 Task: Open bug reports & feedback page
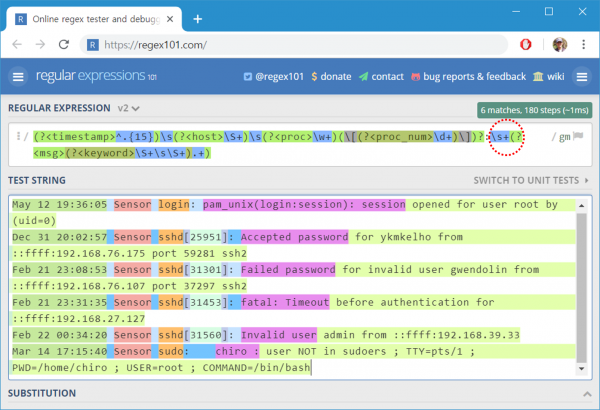click(x=468, y=77)
